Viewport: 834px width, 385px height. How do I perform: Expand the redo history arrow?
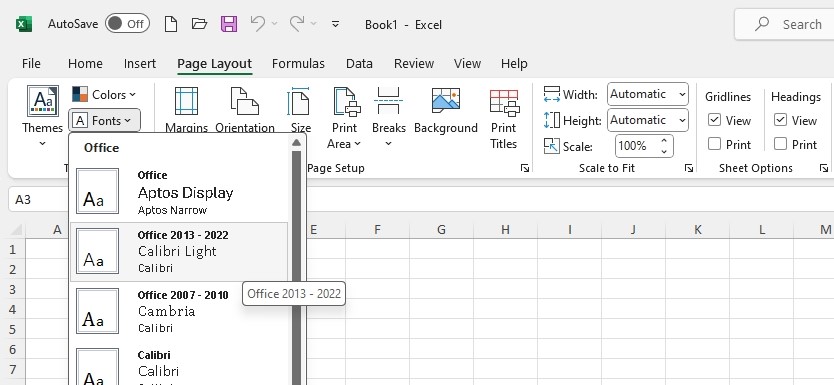tap(313, 24)
